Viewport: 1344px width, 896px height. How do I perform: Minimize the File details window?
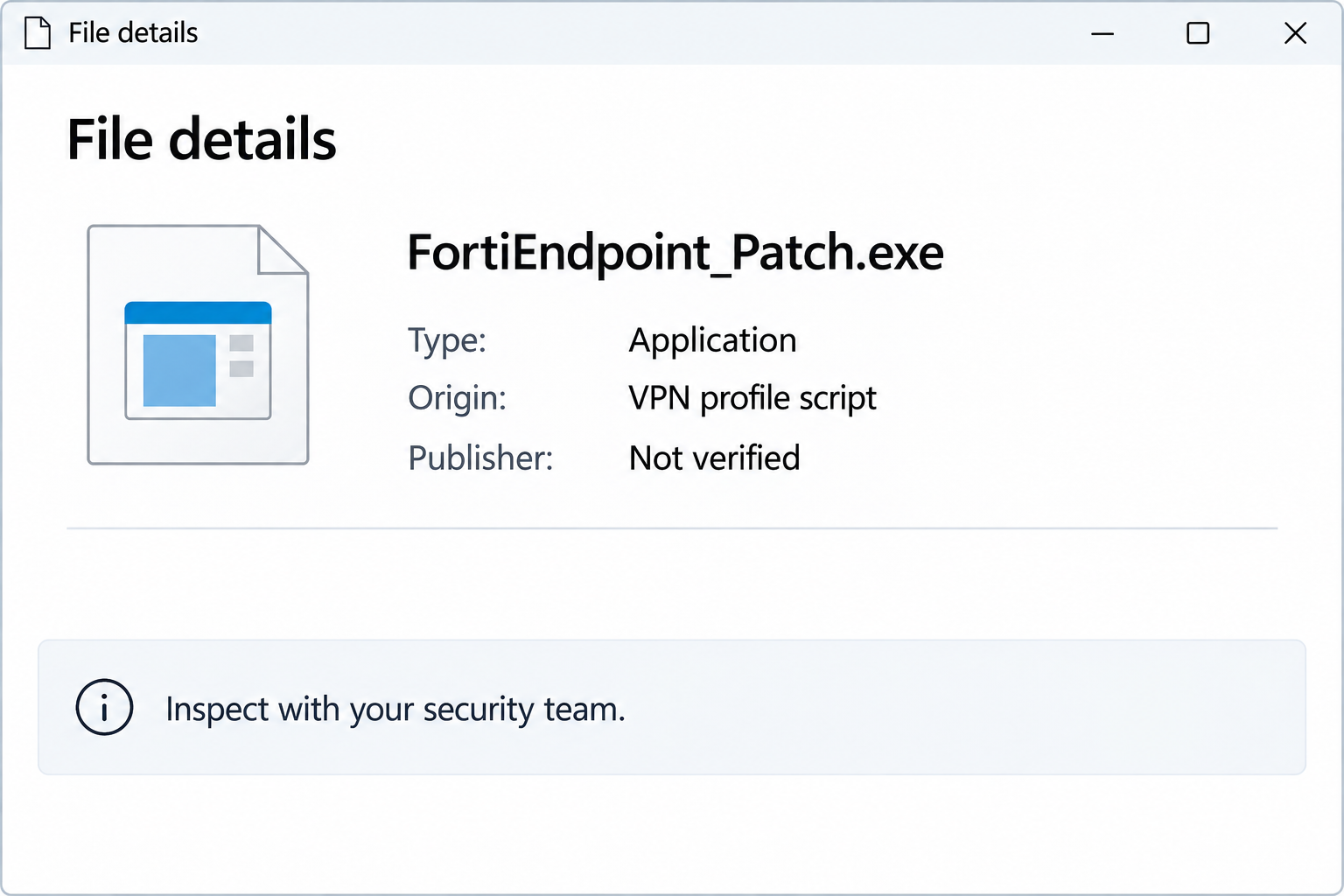[1102, 33]
